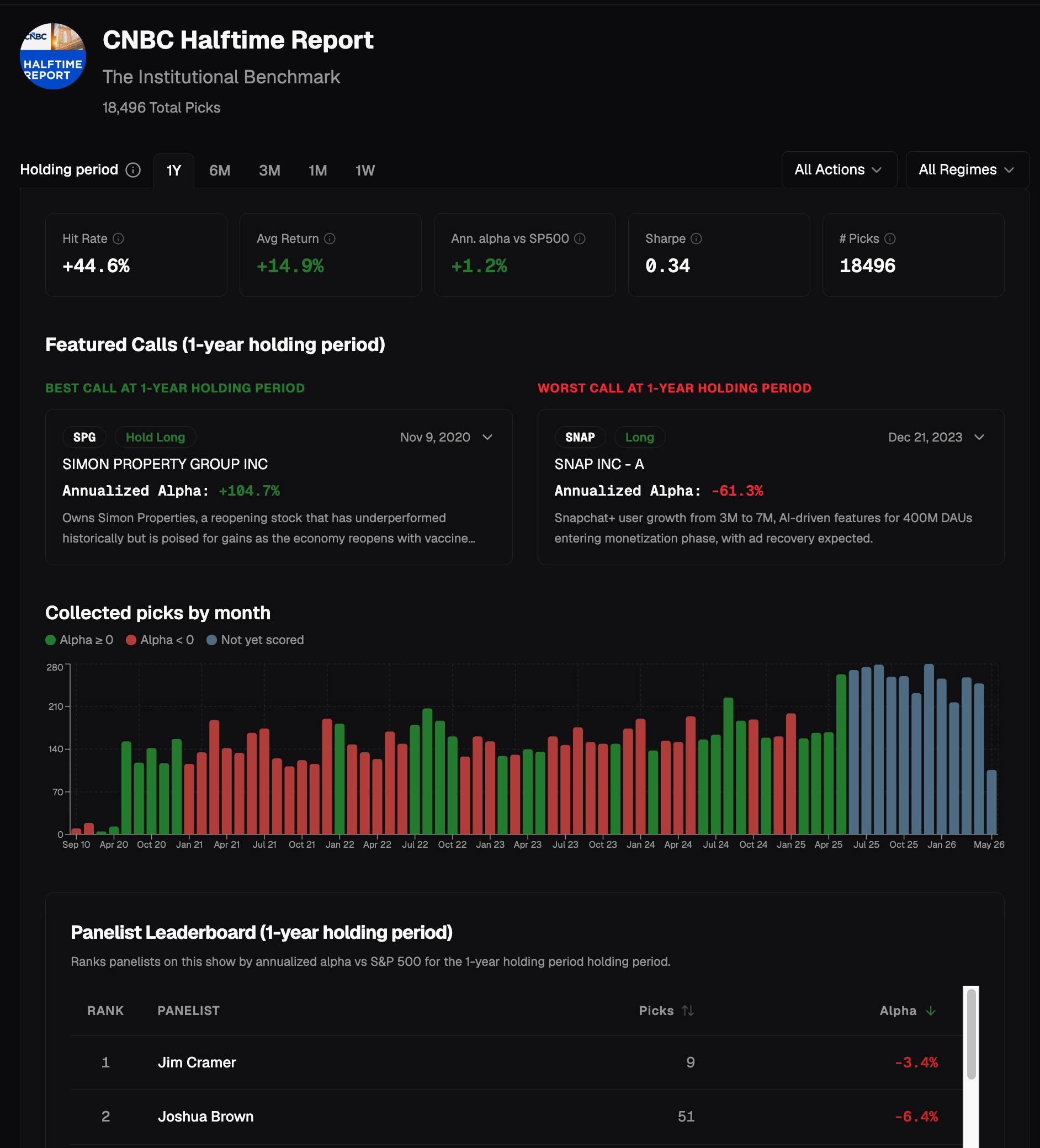Select the 1Y holding period tab
1040x1148 pixels.
click(174, 170)
